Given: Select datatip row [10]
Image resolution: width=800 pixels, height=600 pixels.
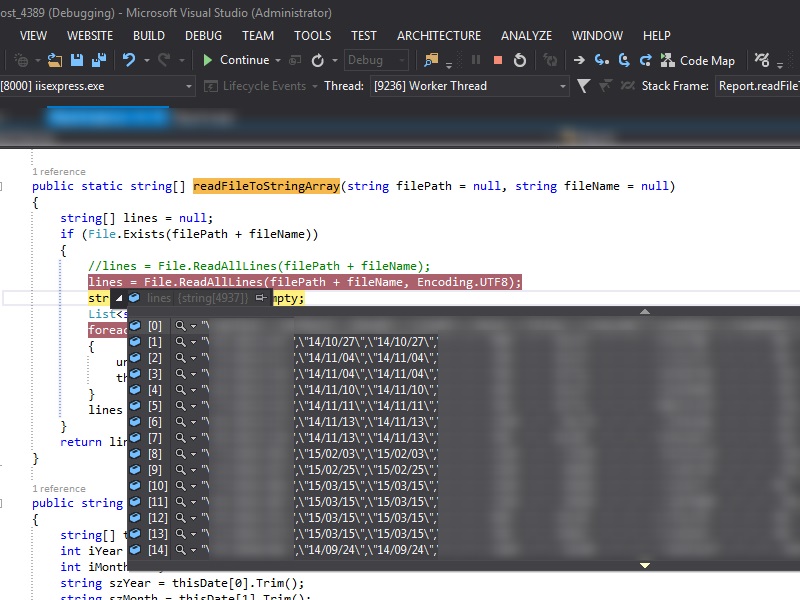Looking at the screenshot, I should tap(463, 486).
